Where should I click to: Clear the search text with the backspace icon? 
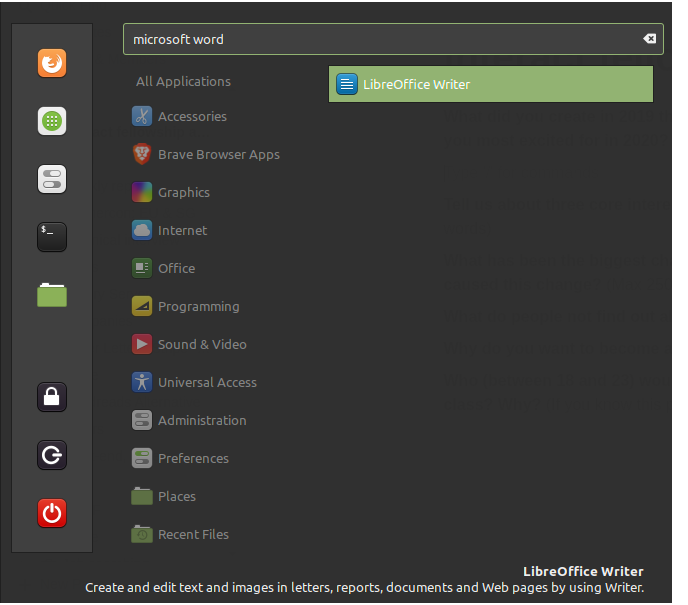click(x=649, y=39)
